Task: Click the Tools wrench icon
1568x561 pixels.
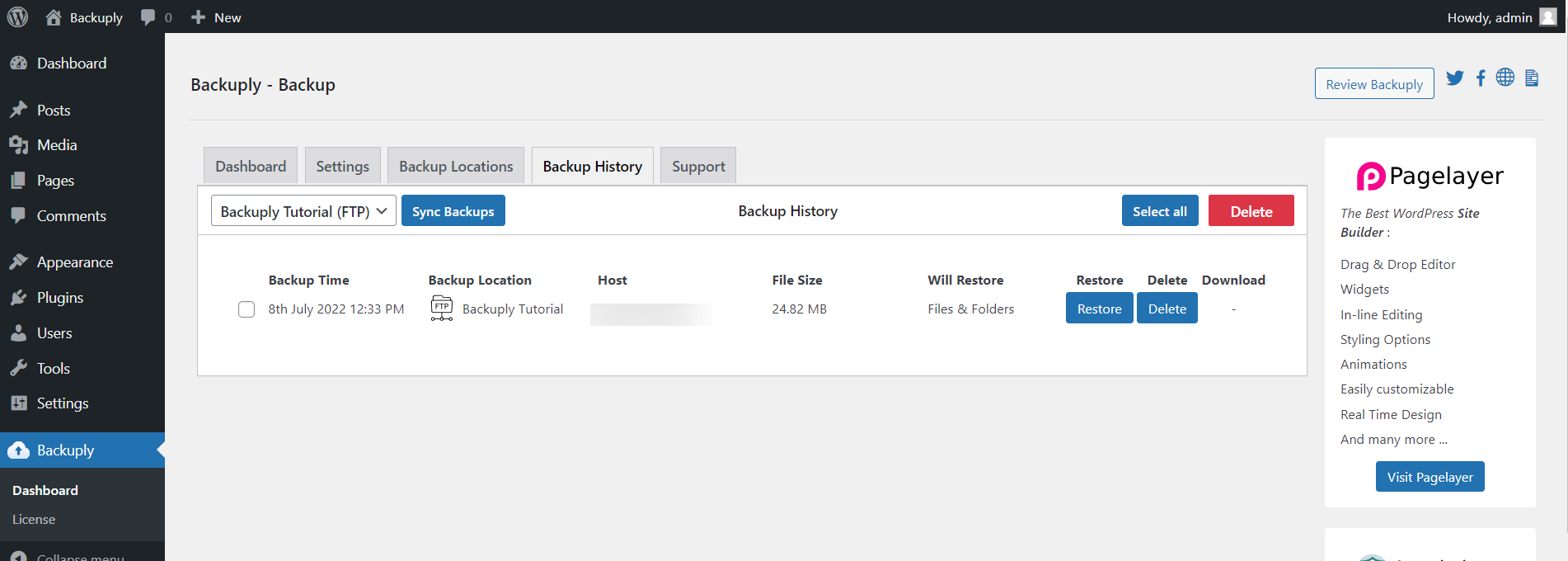Action: tap(18, 368)
